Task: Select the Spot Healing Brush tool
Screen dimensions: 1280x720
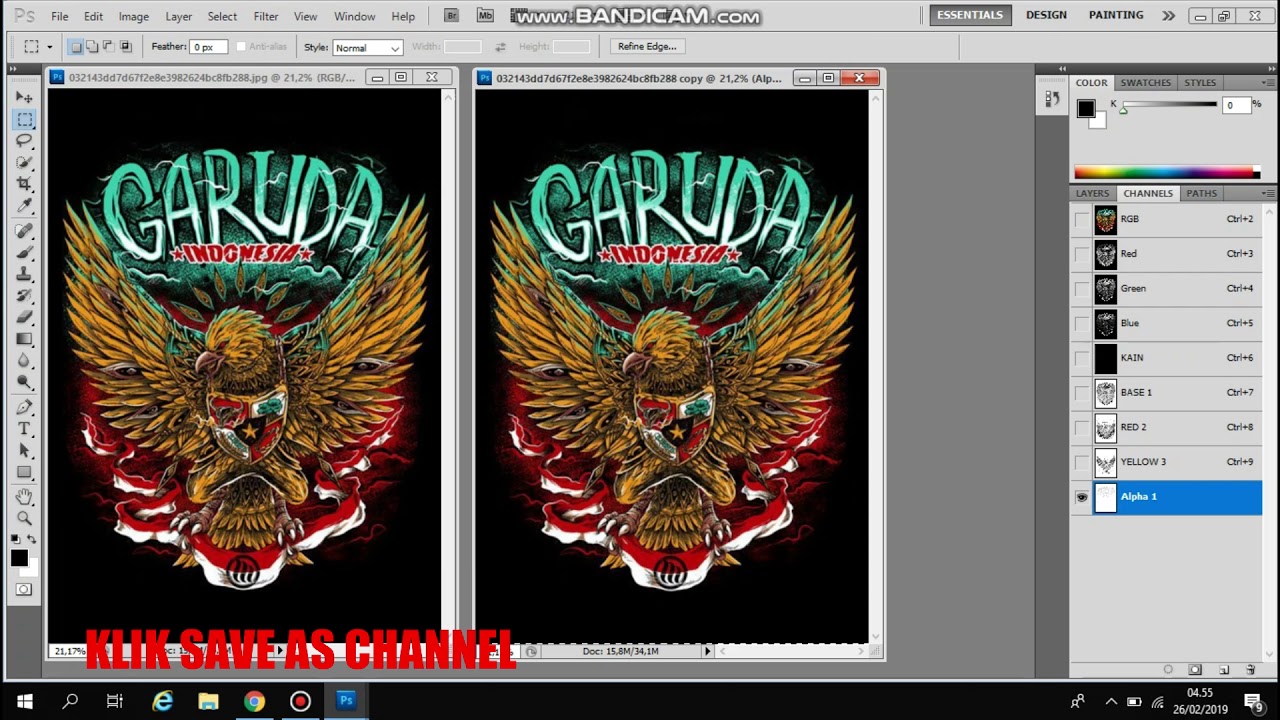Action: [x=24, y=231]
